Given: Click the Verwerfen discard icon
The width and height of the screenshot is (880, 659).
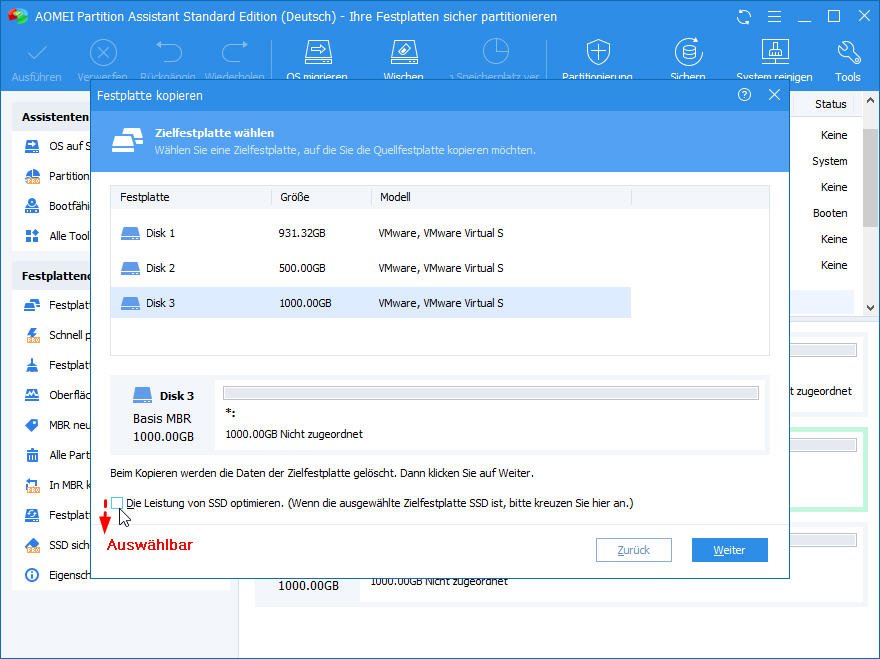Looking at the screenshot, I should tap(103, 54).
